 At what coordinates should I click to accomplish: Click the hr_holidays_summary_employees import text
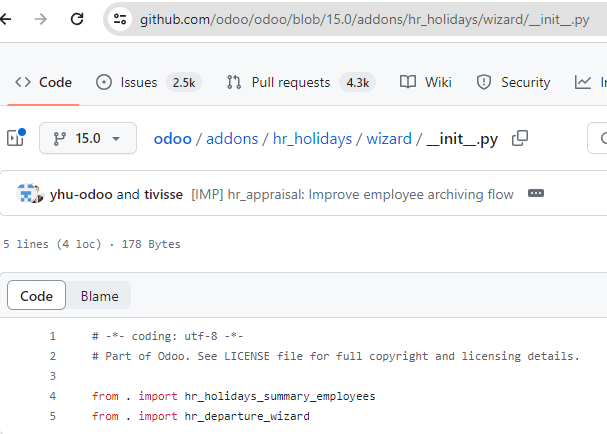click(280, 396)
